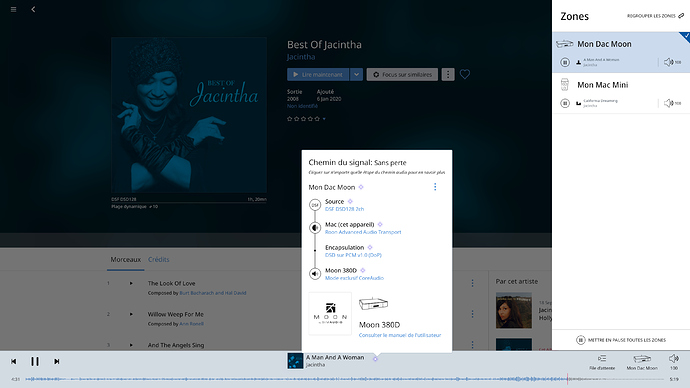This screenshot has height=388, width=690.
Task: Pause the Mon Dac Moon zone
Action: click(565, 62)
